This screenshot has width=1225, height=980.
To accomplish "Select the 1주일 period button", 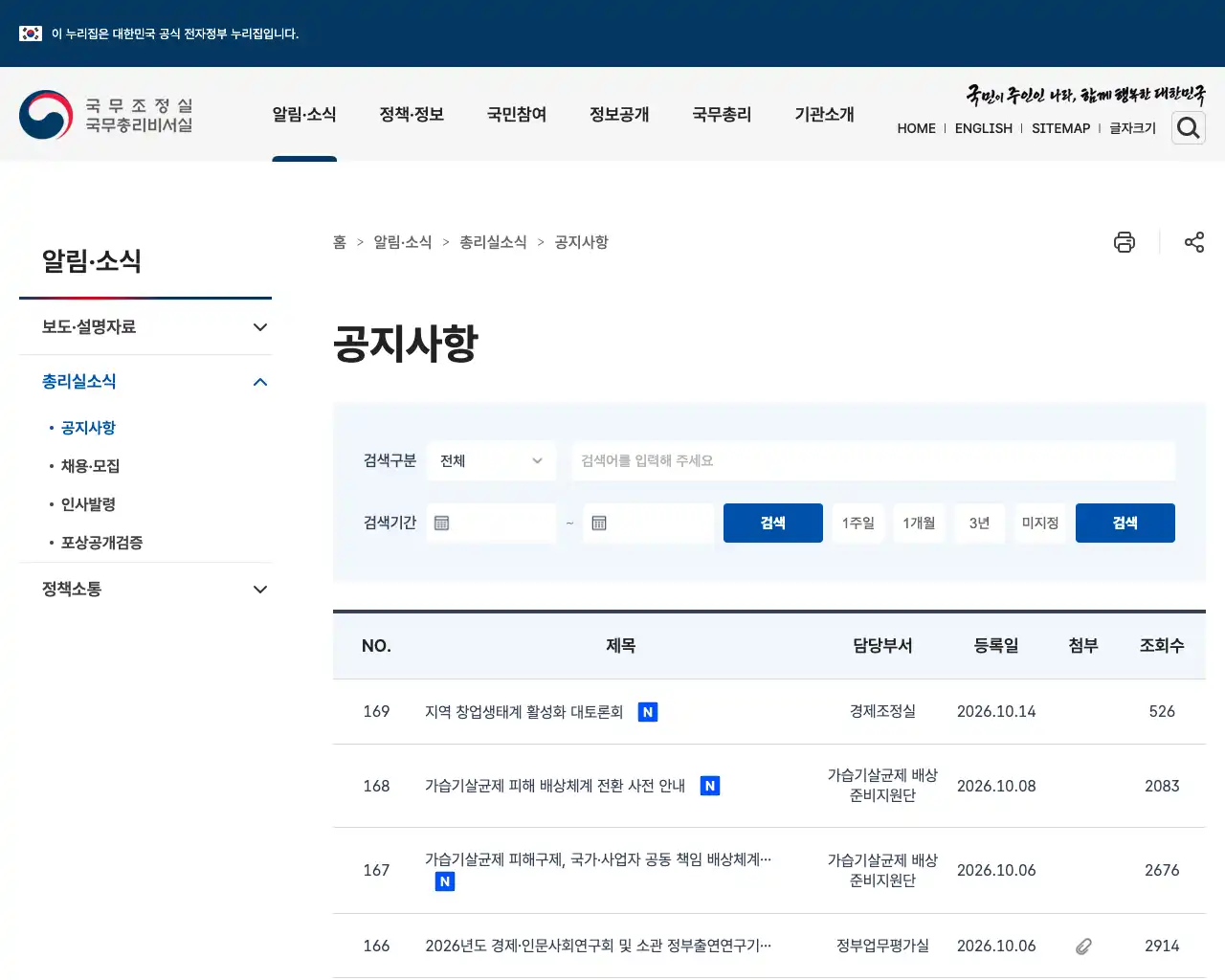I will click(858, 523).
